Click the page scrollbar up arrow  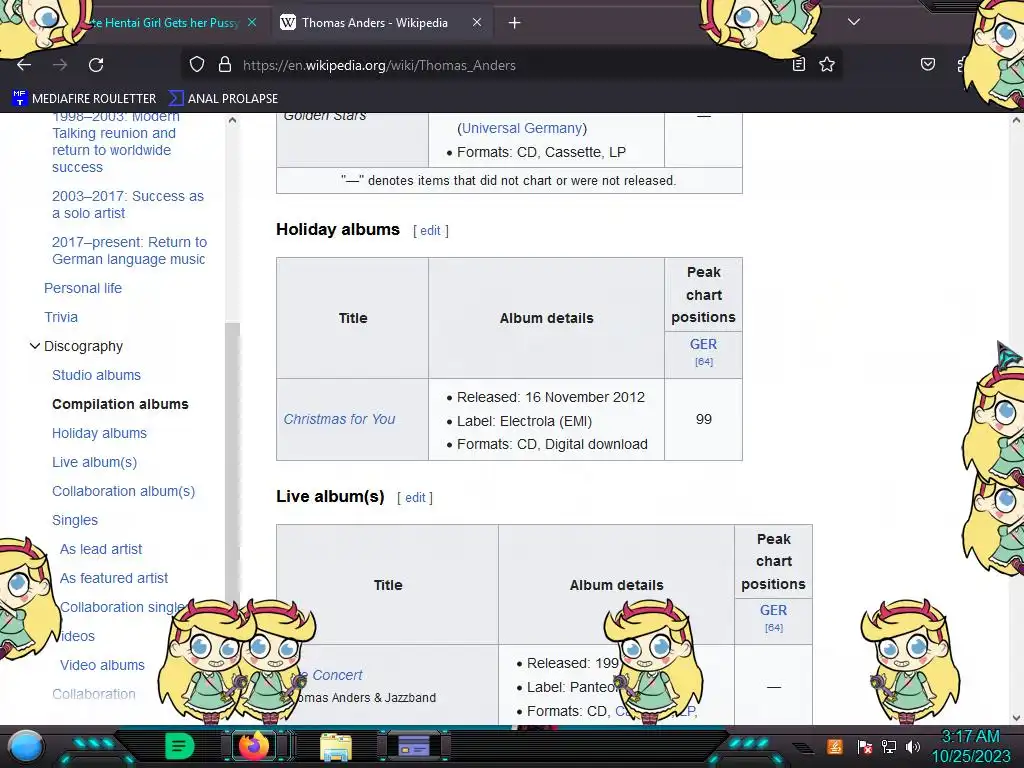1016,120
